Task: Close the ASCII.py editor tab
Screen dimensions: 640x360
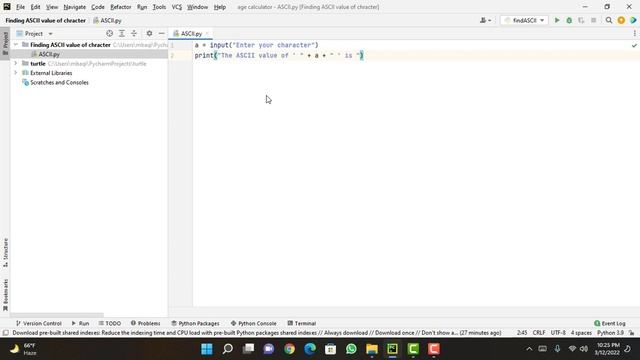Action: [x=207, y=33]
